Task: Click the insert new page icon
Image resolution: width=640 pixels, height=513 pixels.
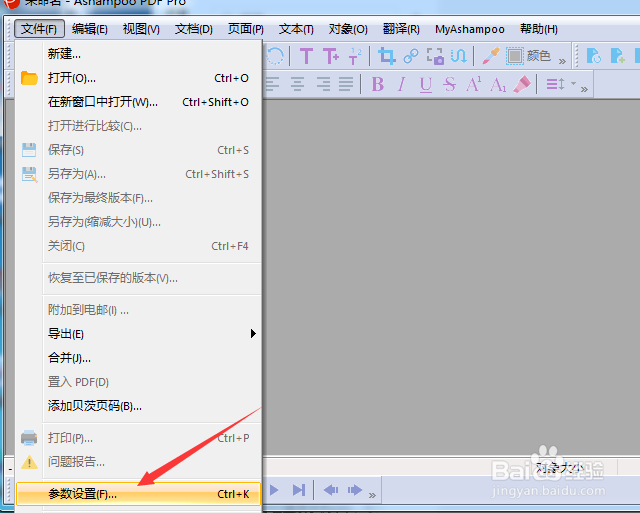Action: (x=617, y=56)
